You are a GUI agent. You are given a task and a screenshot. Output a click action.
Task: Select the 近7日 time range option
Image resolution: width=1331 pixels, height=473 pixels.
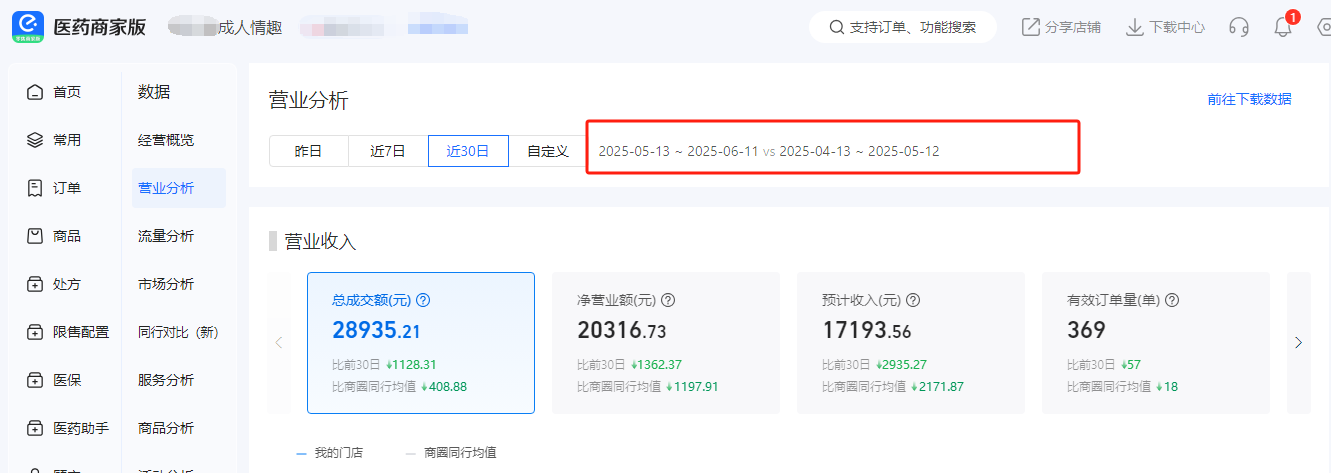pos(388,151)
